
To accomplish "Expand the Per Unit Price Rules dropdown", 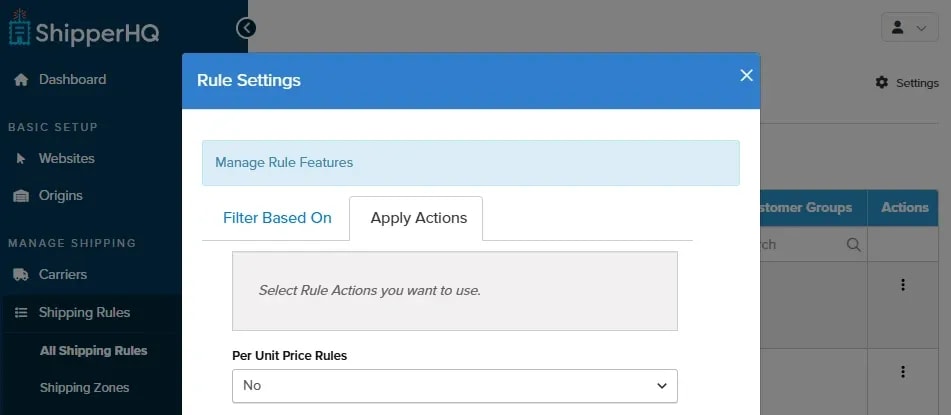I will click(x=455, y=386).
